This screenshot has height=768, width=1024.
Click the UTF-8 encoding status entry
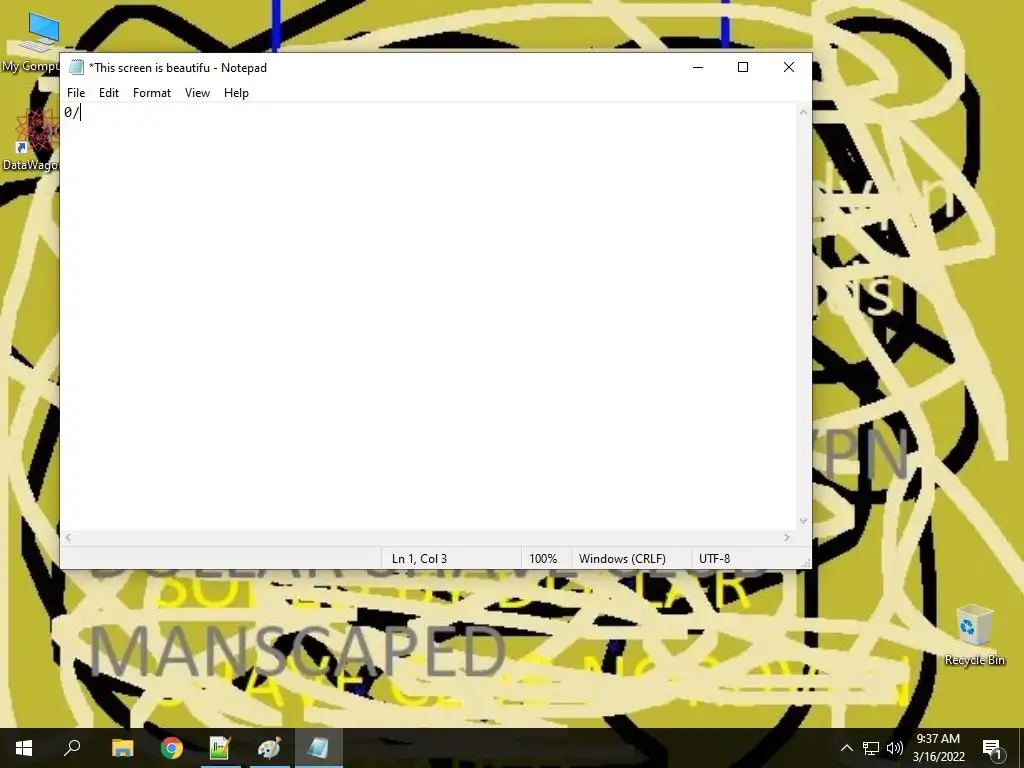714,559
